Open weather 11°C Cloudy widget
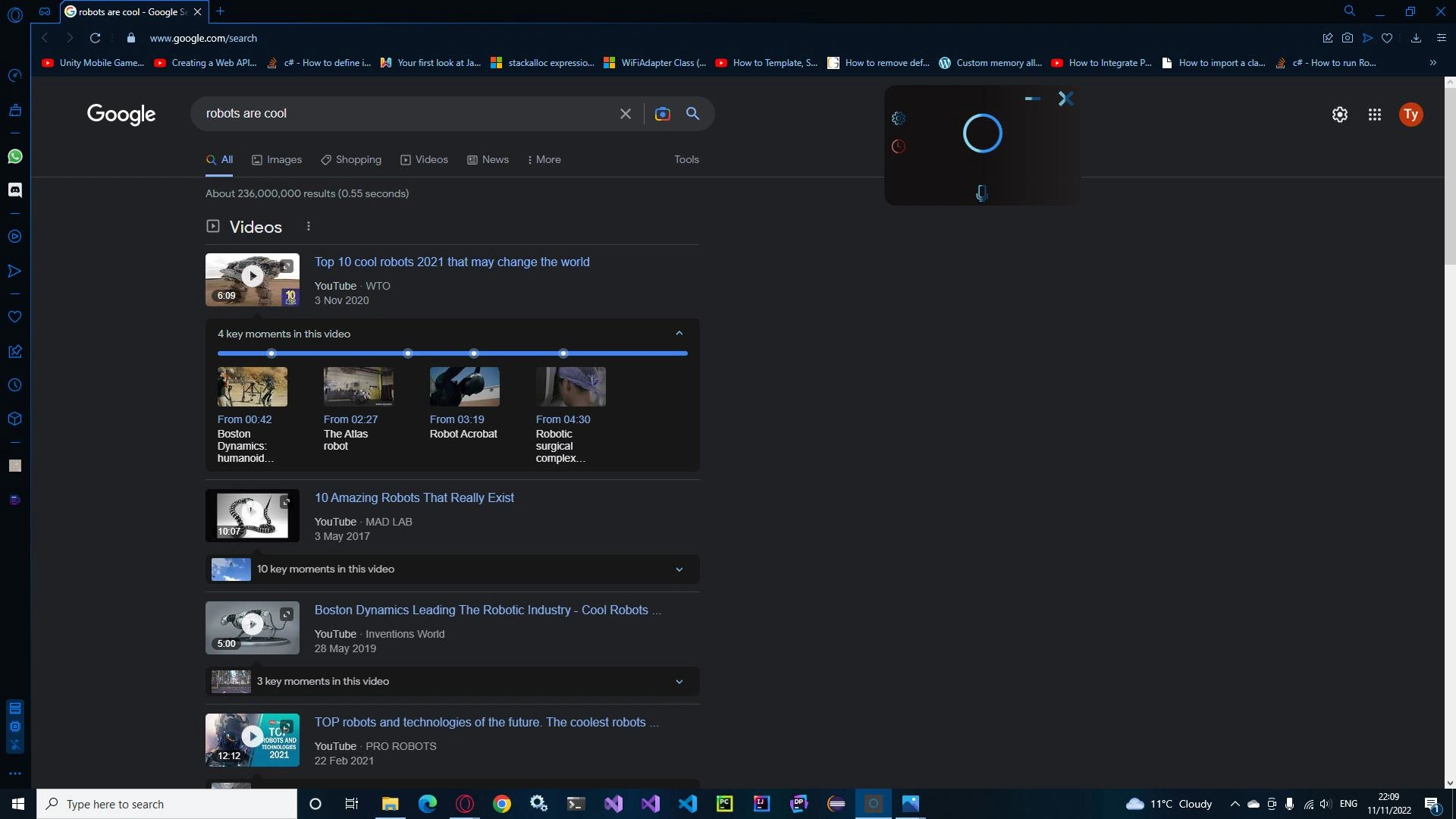The image size is (1456, 819). [1169, 804]
